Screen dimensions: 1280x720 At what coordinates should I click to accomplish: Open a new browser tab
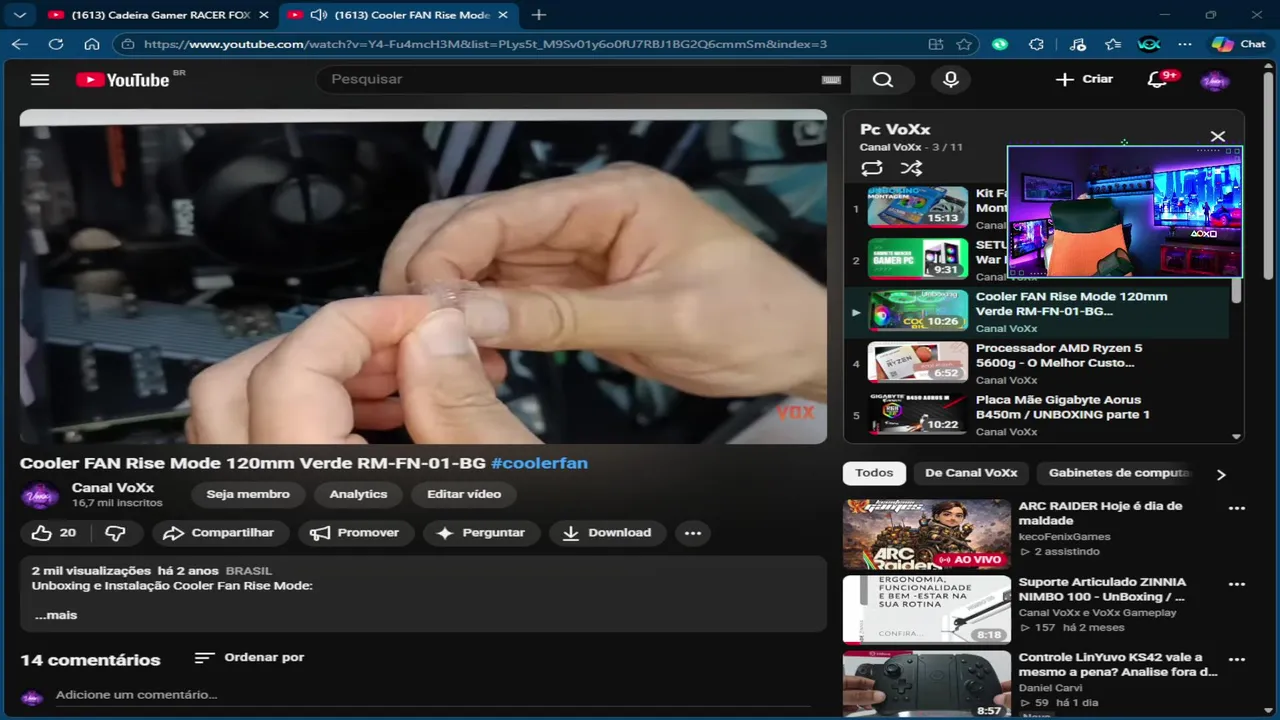[x=539, y=15]
